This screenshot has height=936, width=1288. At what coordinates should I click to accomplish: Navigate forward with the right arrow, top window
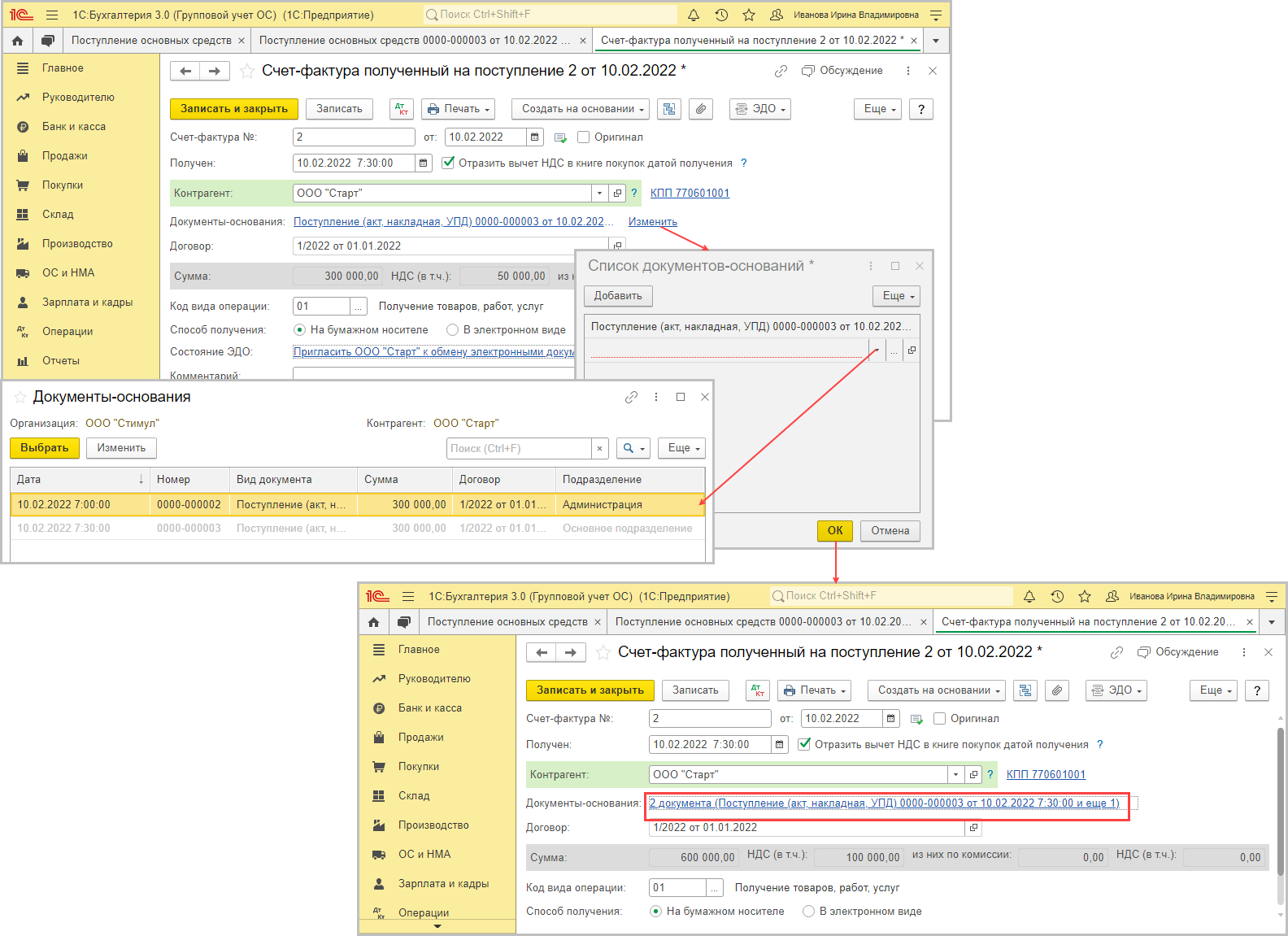(x=215, y=72)
